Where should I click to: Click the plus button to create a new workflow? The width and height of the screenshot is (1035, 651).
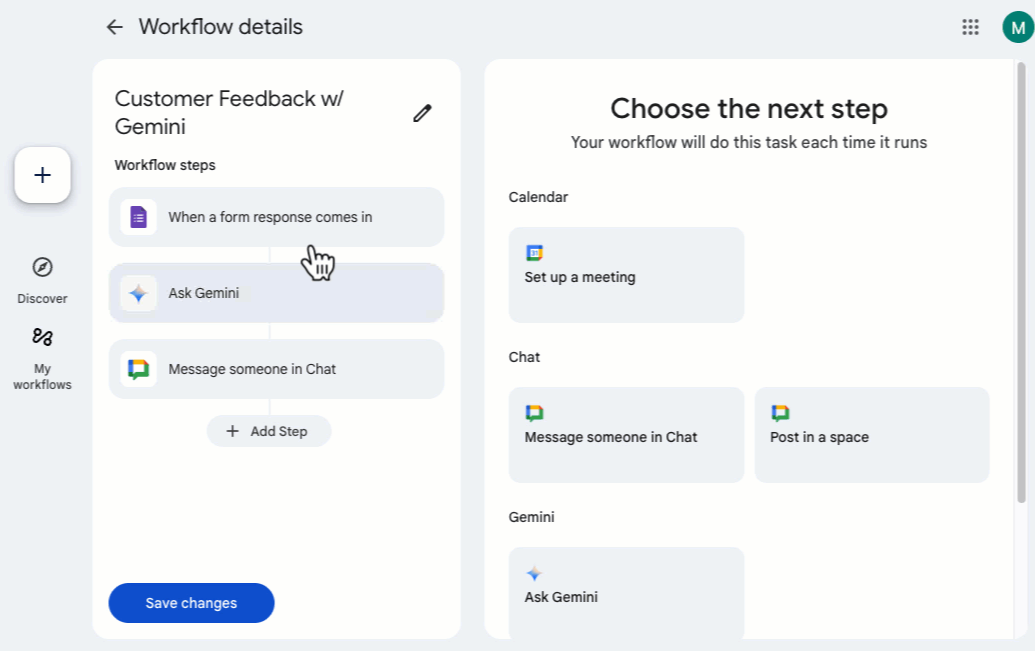(42, 175)
